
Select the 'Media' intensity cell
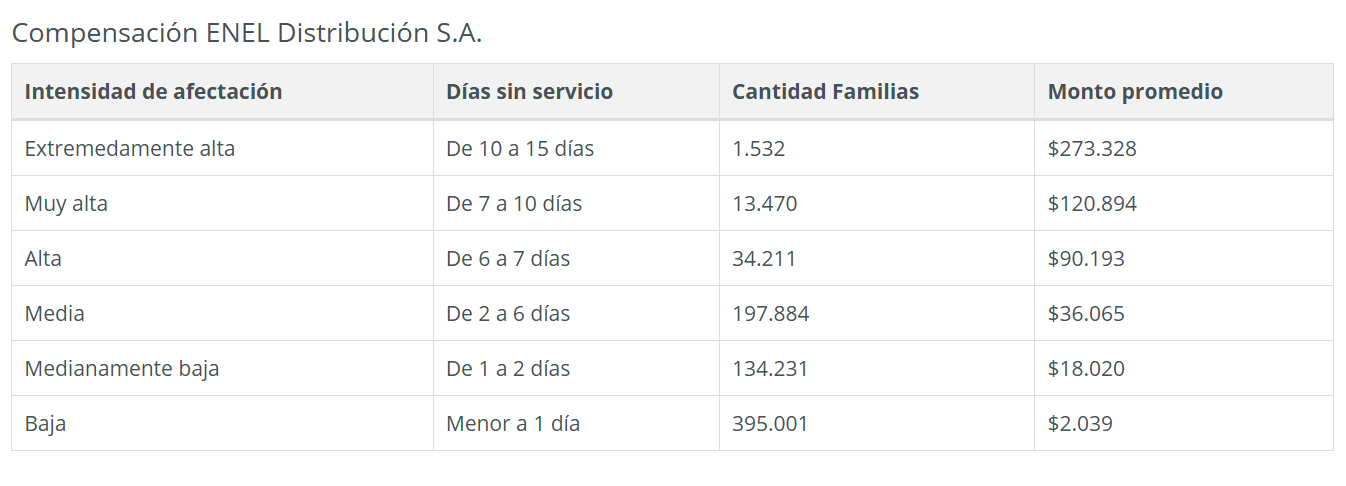pyautogui.click(x=55, y=314)
